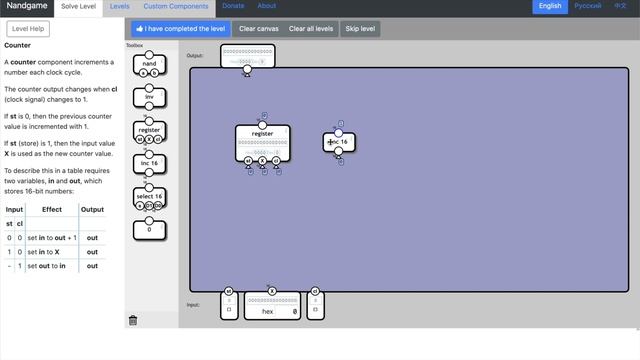640x360 pixels.
Task: Click the hex format selector of X input
Action: tap(267, 311)
